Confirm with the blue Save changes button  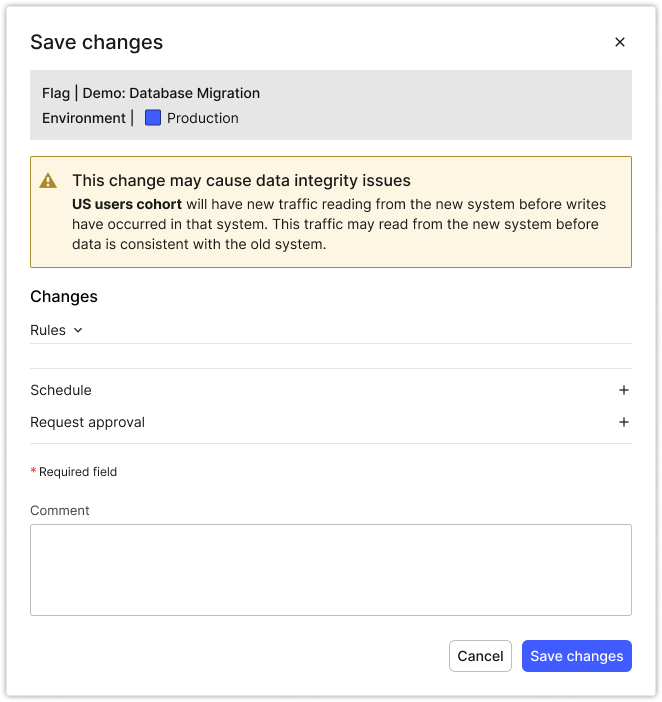(x=576, y=656)
